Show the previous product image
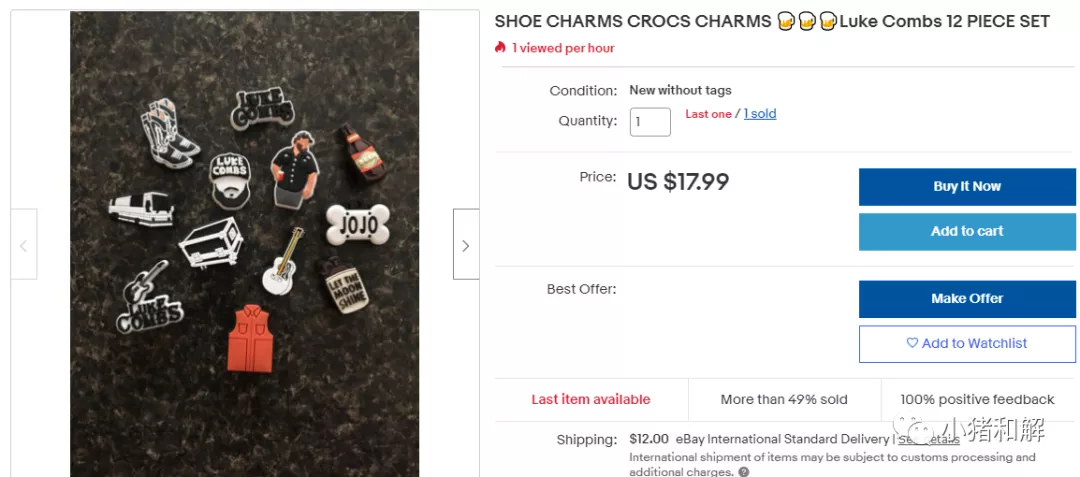This screenshot has height=477, width=1080. 24,244
